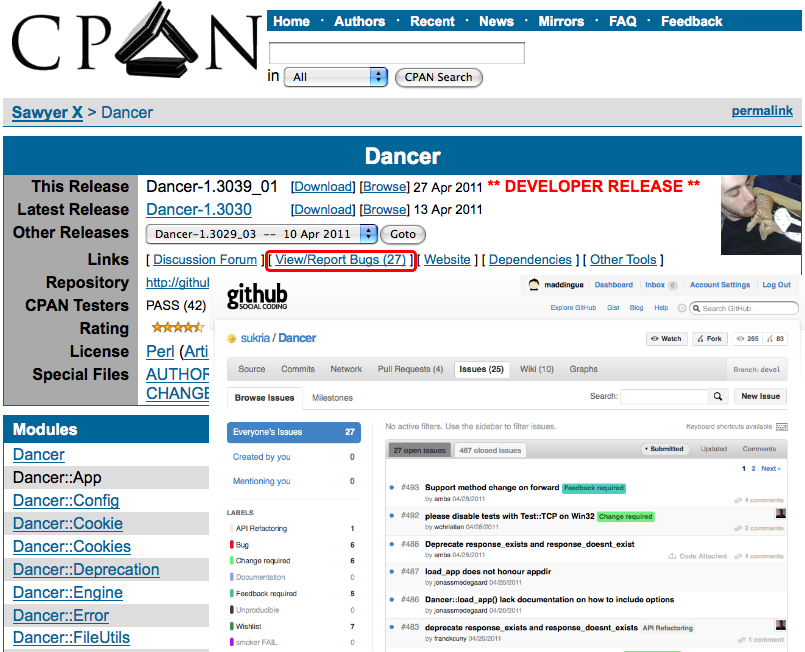Show the 487 closed issues
The width and height of the screenshot is (805, 652).
490,450
